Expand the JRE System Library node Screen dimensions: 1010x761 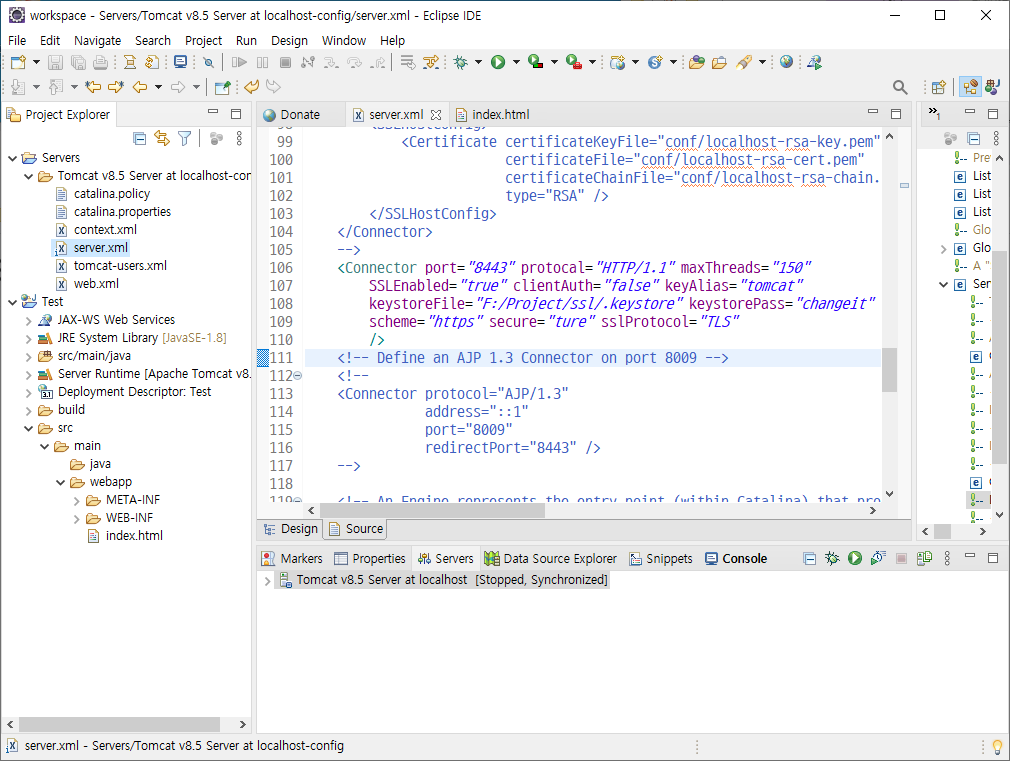tap(28, 338)
